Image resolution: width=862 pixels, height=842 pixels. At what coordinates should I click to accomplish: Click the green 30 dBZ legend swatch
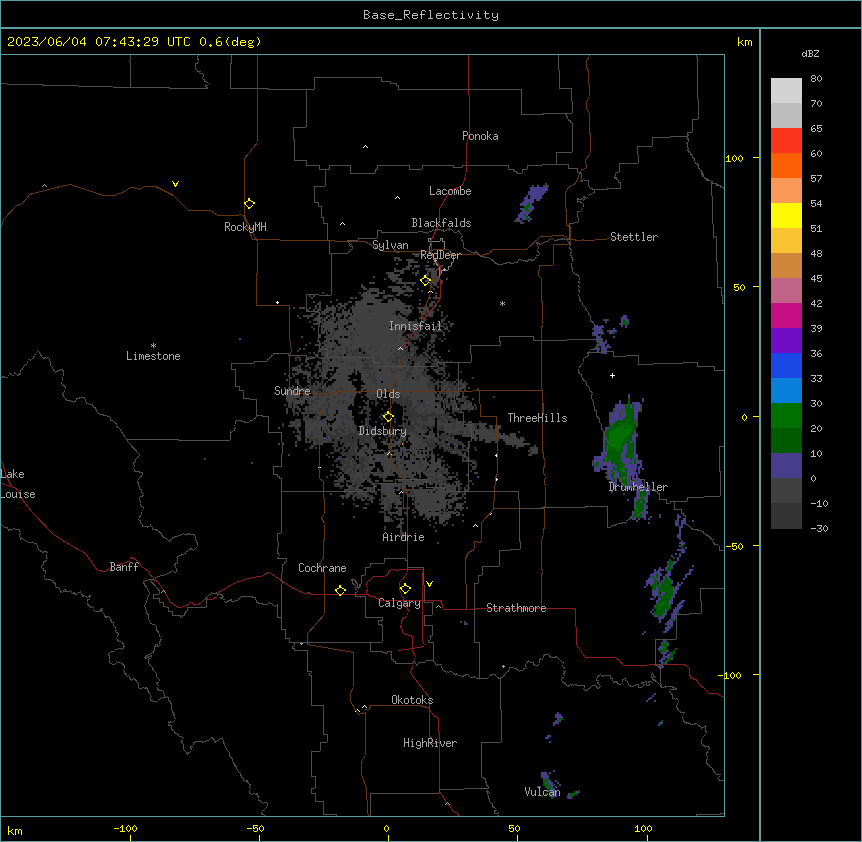pyautogui.click(x=786, y=416)
